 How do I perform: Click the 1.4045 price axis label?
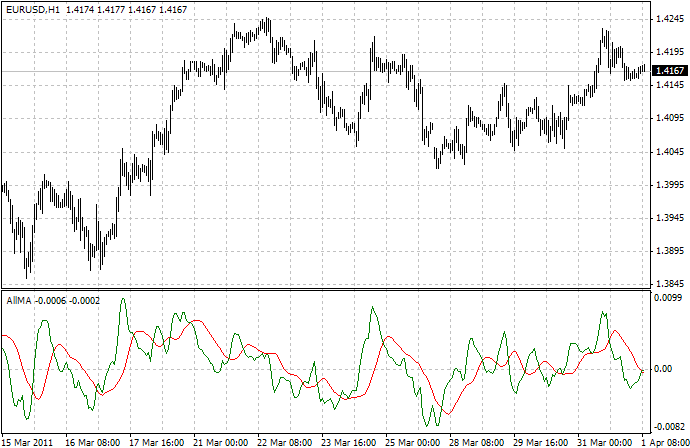point(668,152)
